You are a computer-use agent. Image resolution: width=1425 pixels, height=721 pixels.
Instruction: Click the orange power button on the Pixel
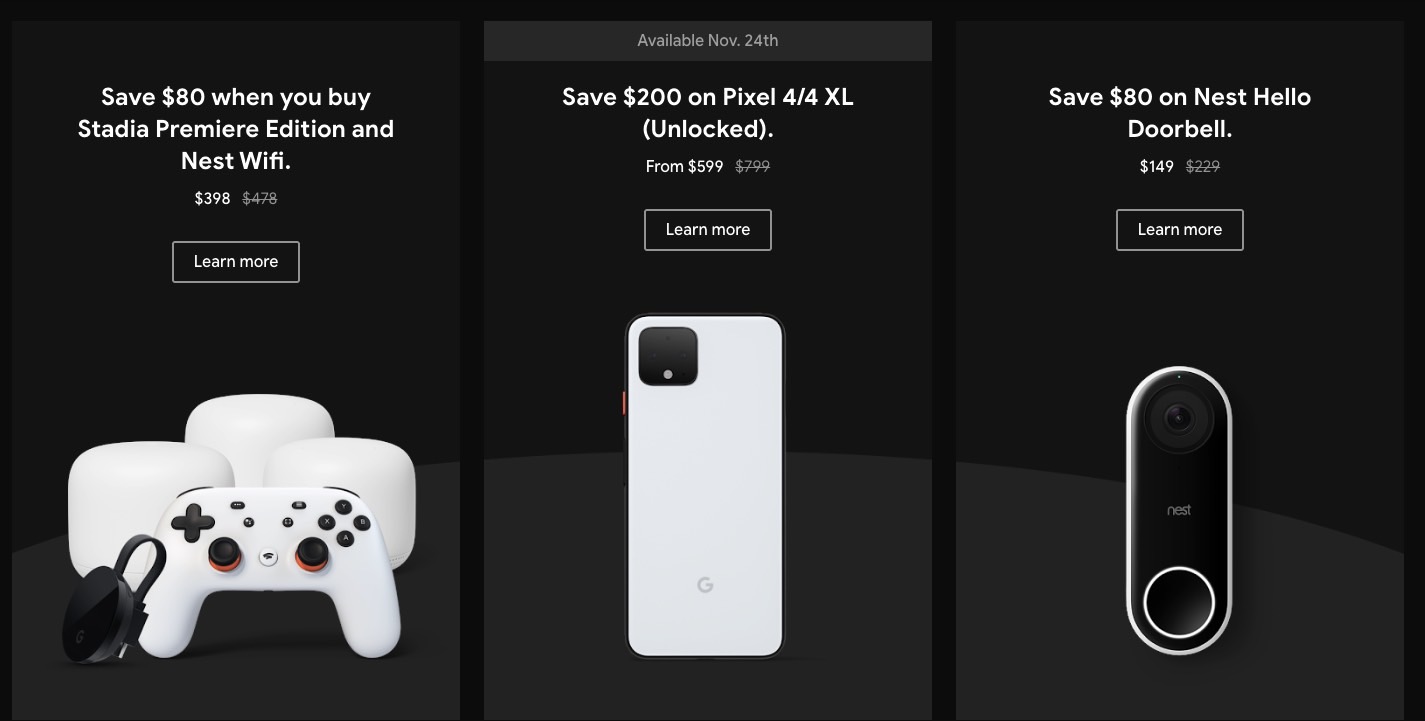[x=624, y=403]
